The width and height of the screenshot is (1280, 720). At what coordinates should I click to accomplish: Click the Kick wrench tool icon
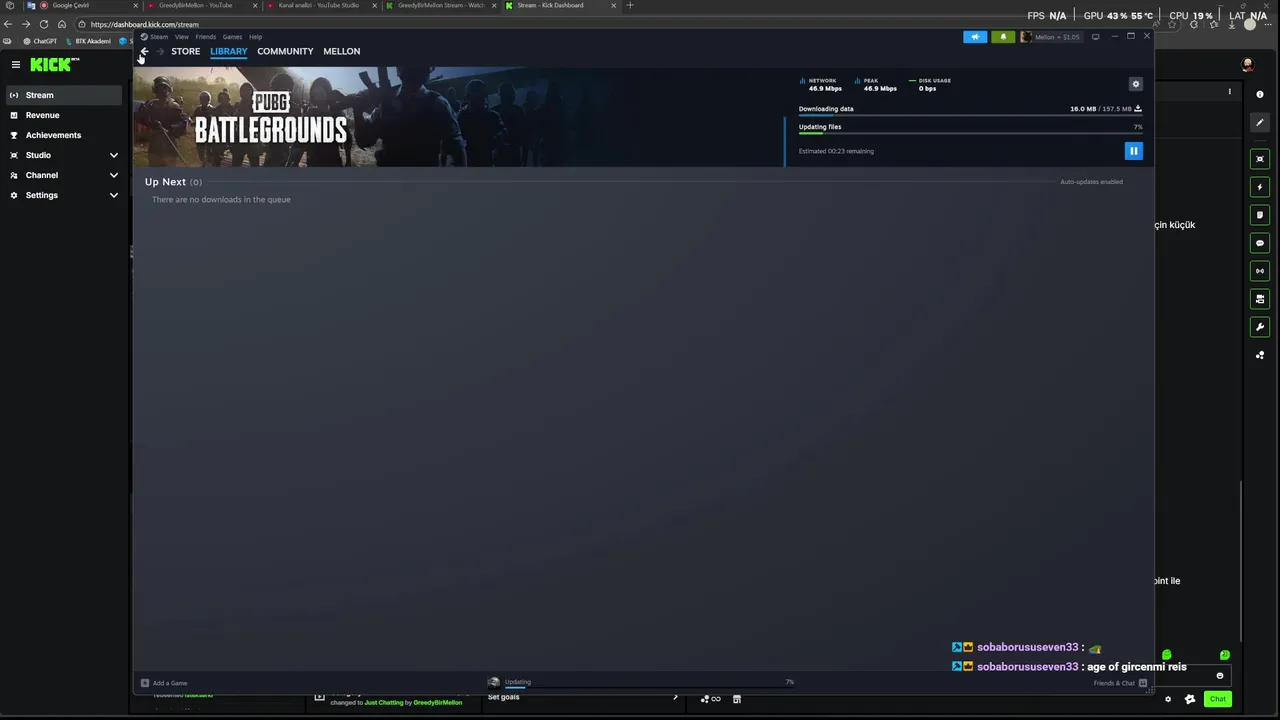point(1260,327)
